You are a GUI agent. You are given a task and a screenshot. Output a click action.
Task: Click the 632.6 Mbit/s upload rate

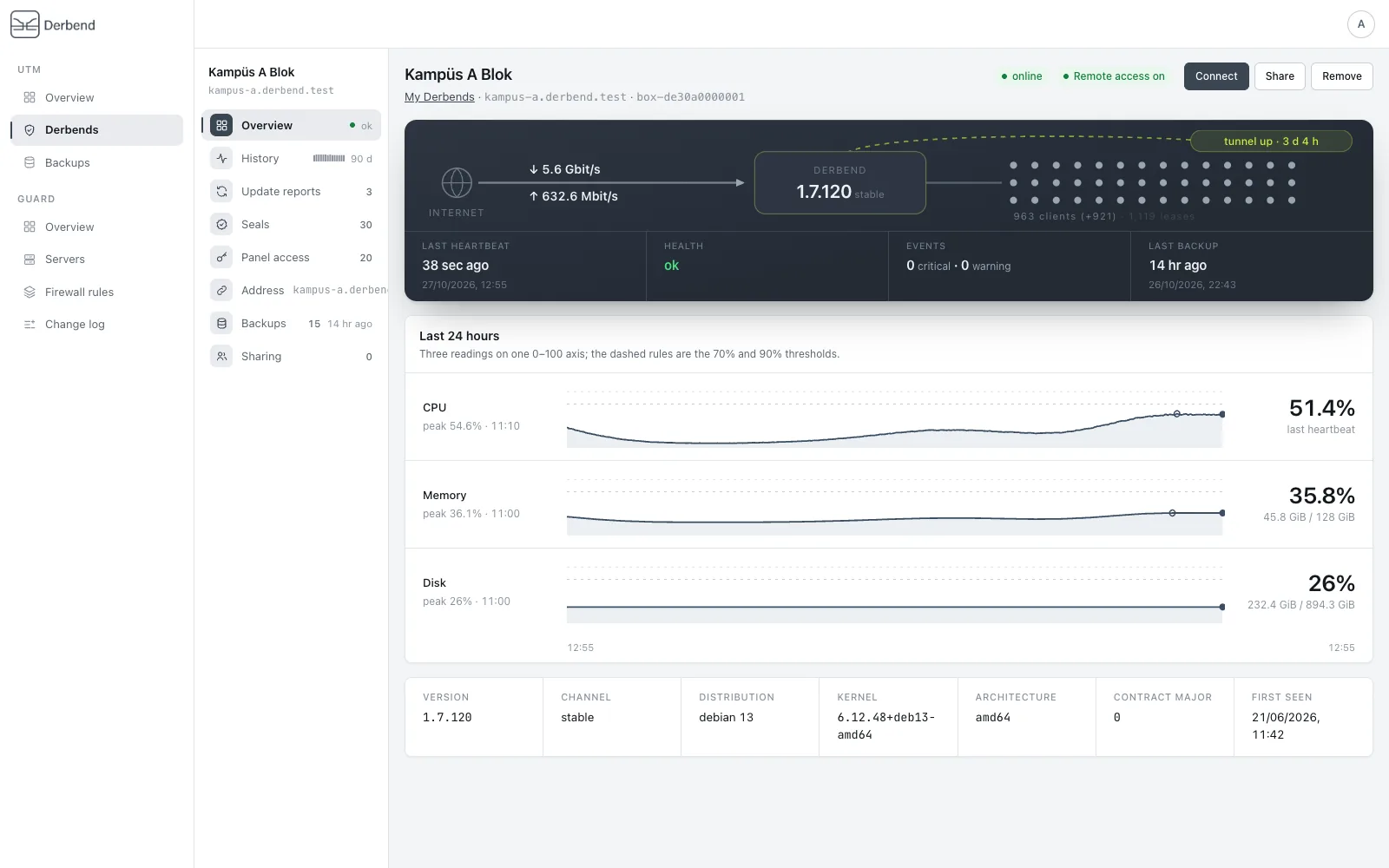tap(574, 196)
